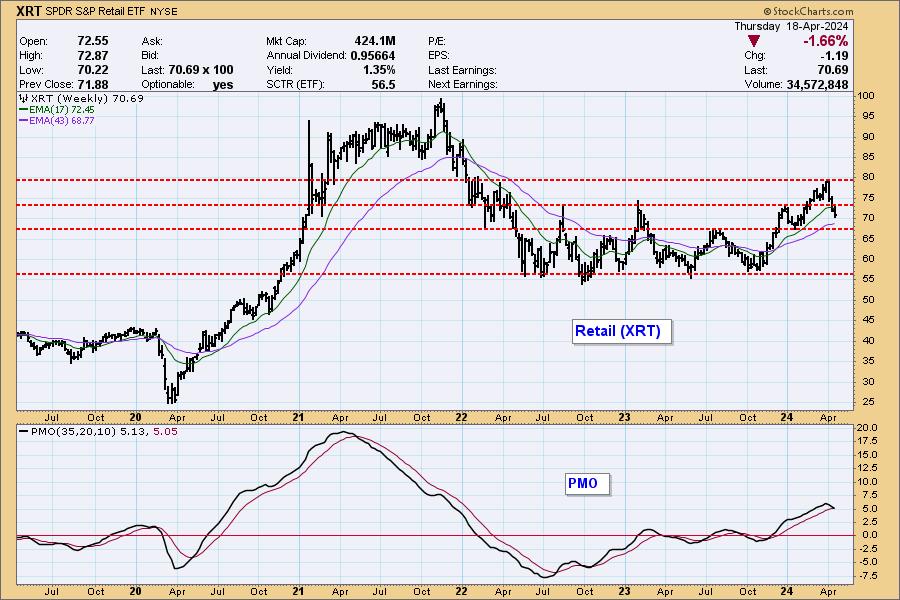Click the XRT (Weekly) 70.69 legend

(87, 98)
